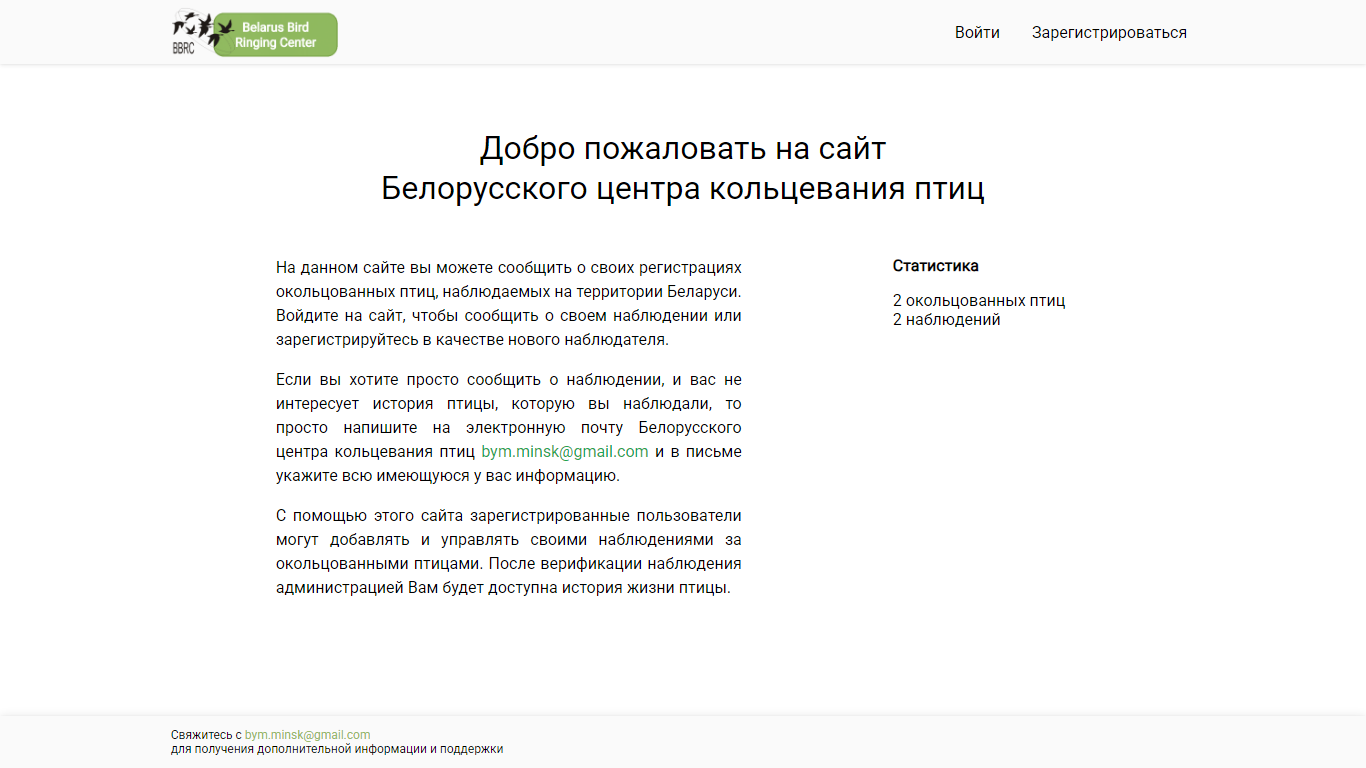Open the Зарегистрироваться registration link

[x=1109, y=32]
